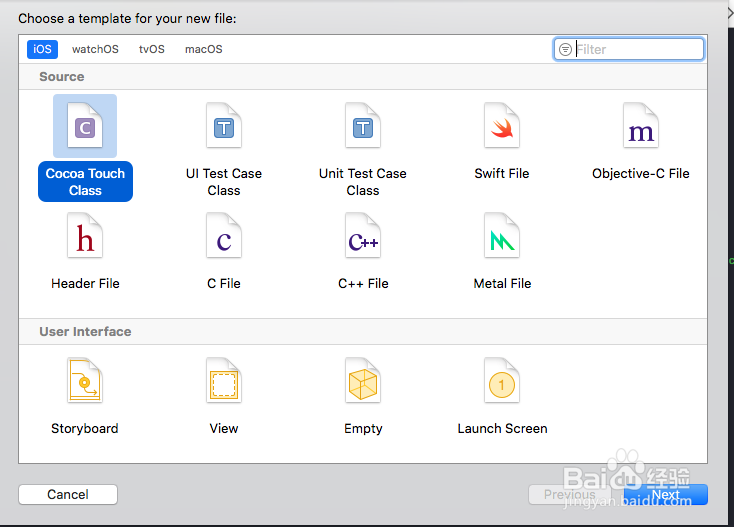Choose the Objective-C File icon
The image size is (734, 527).
[640, 126]
